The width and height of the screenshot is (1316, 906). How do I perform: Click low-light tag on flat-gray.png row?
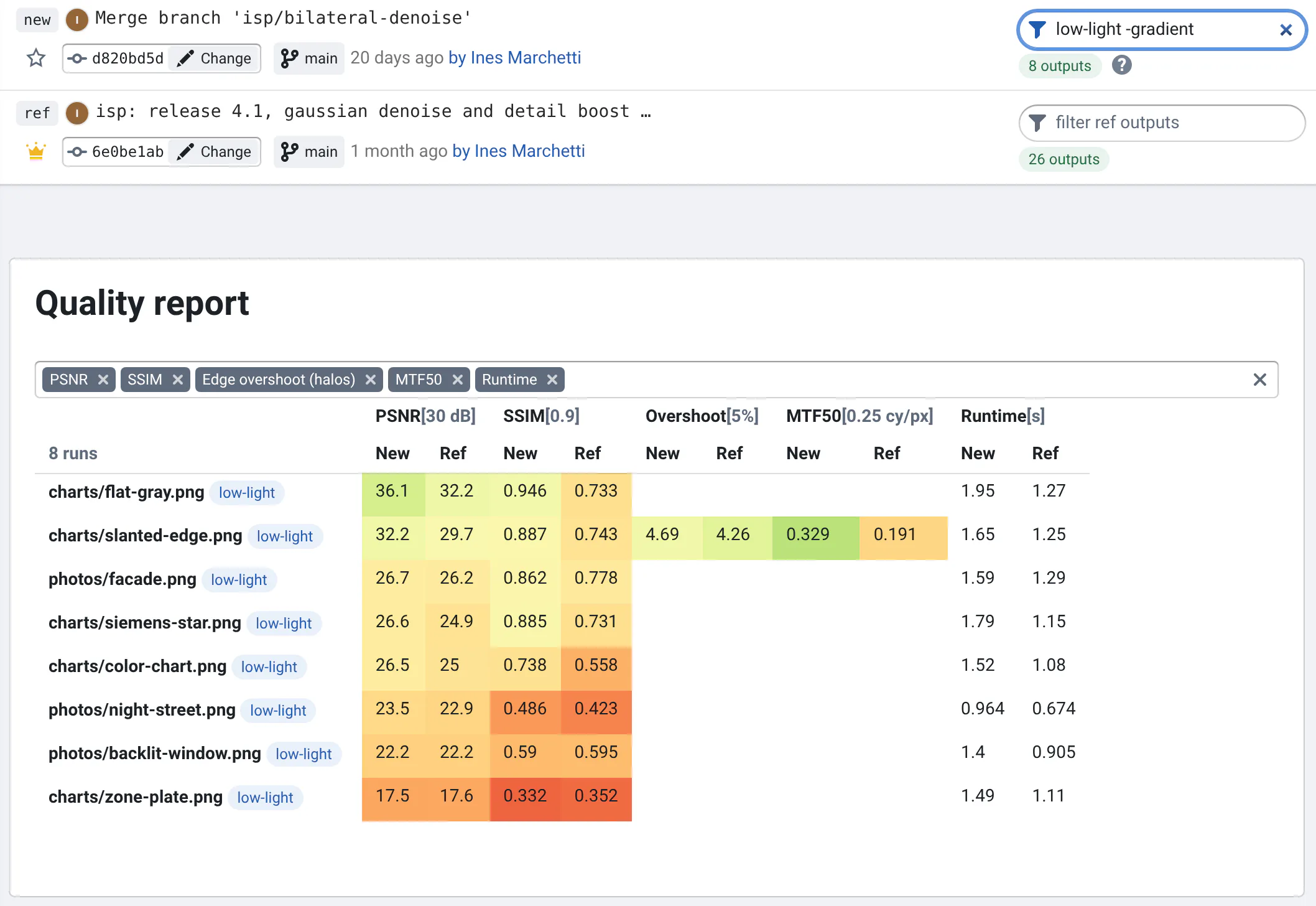(246, 493)
